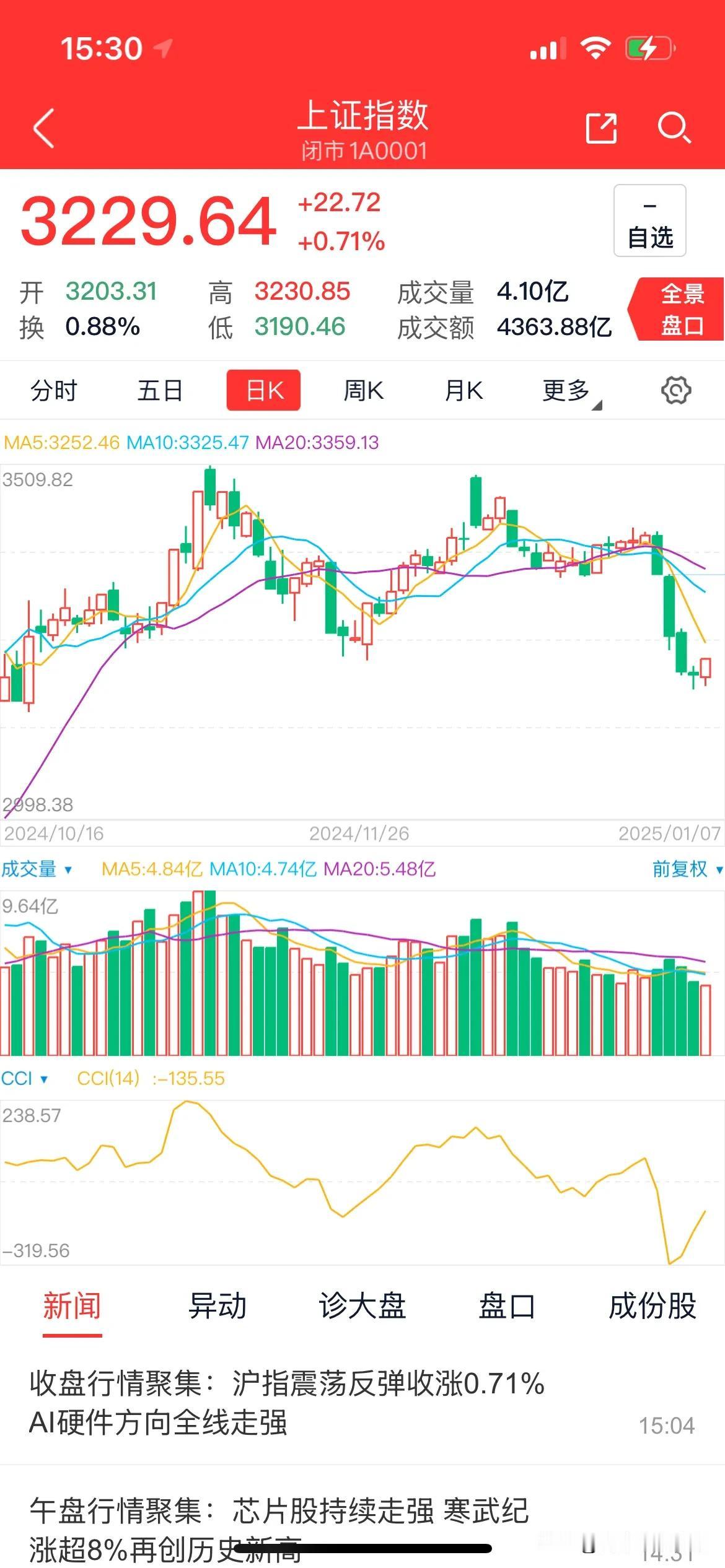Screen dimensions: 725x1568
Task: Tap the low price 3190.46
Action: (x=299, y=326)
